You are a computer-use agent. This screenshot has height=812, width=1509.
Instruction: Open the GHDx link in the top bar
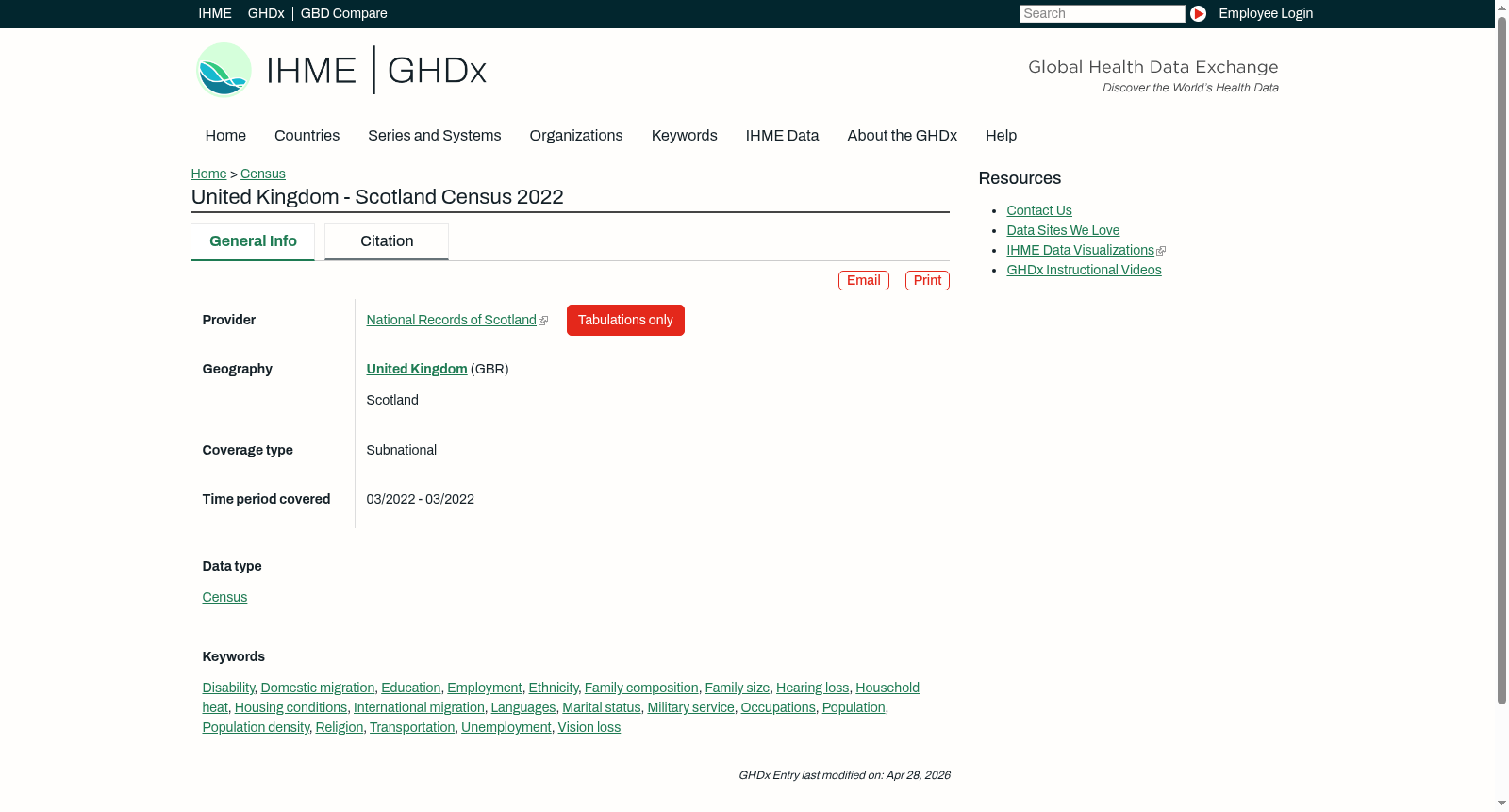pyautogui.click(x=266, y=13)
